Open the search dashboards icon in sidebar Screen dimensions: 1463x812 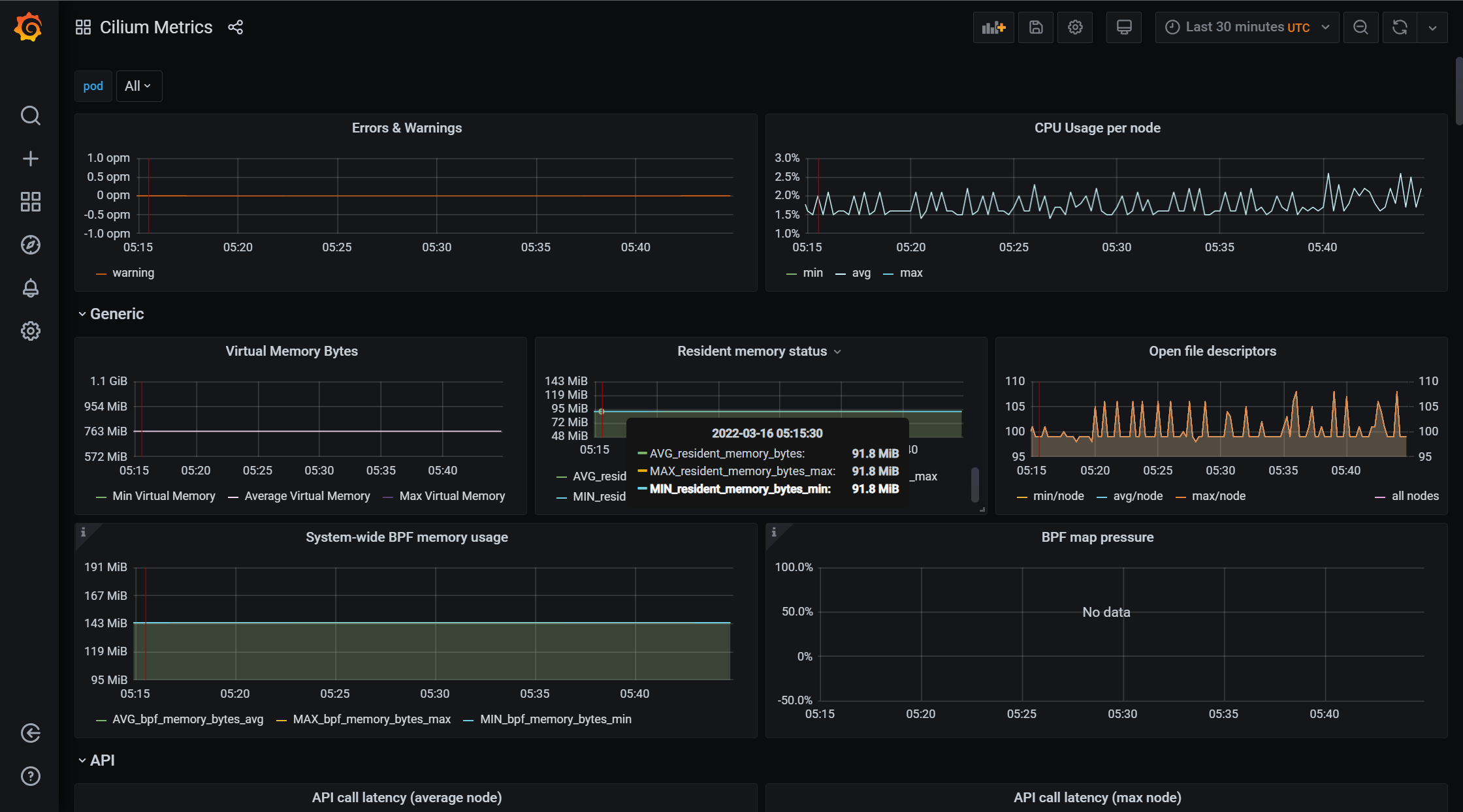point(31,116)
